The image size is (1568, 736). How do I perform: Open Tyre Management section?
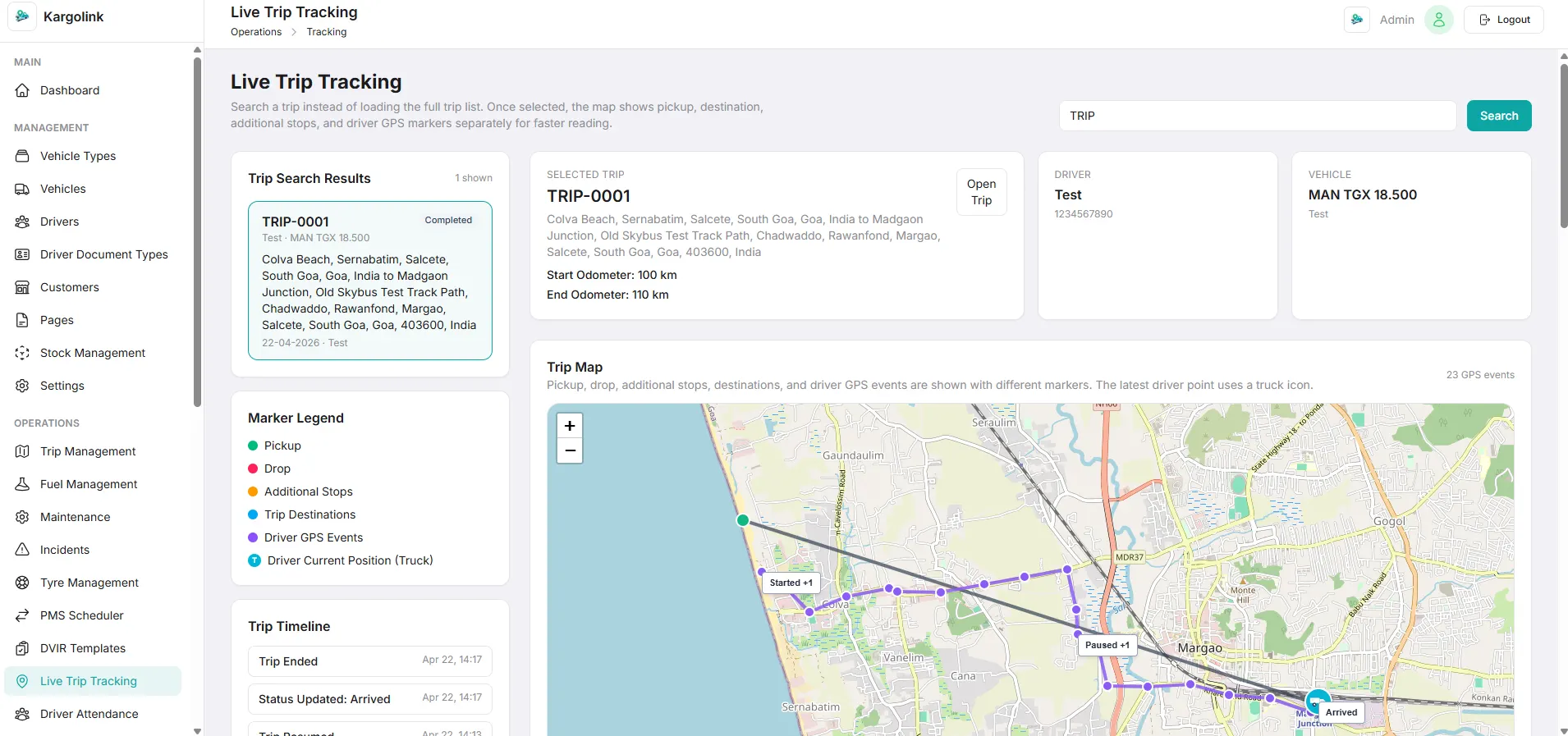pos(93,583)
